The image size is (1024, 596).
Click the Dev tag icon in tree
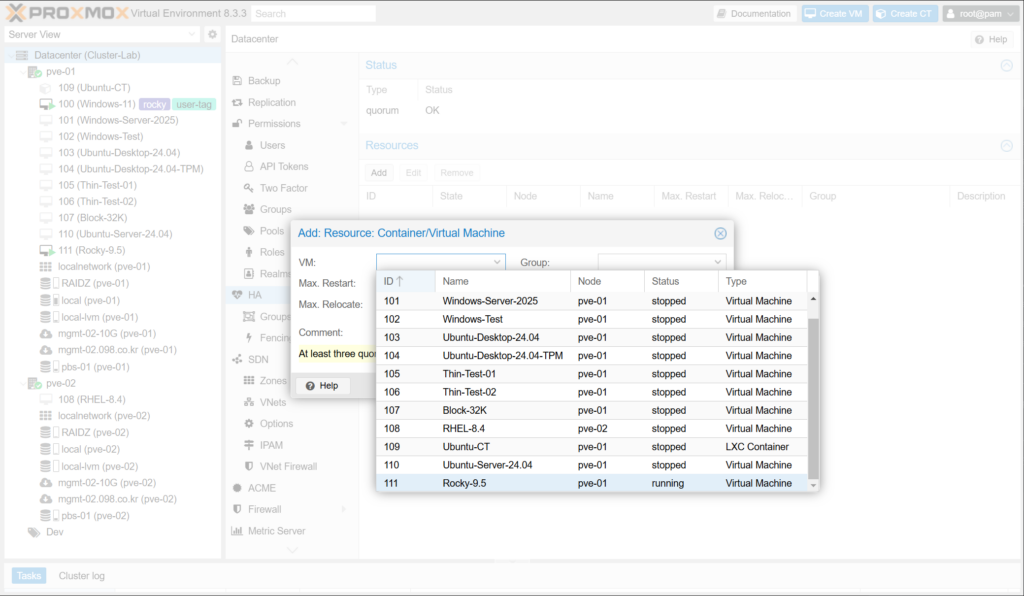34,532
